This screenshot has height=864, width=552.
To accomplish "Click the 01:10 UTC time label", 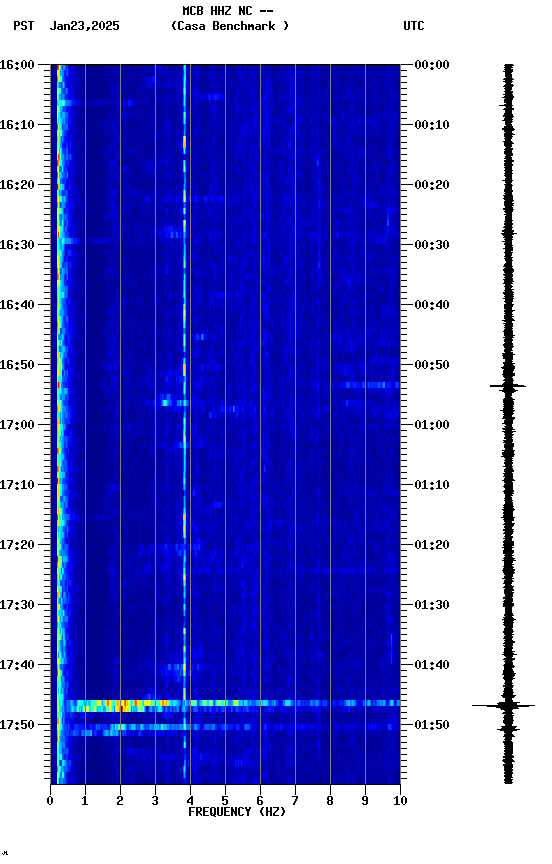I will [x=432, y=485].
